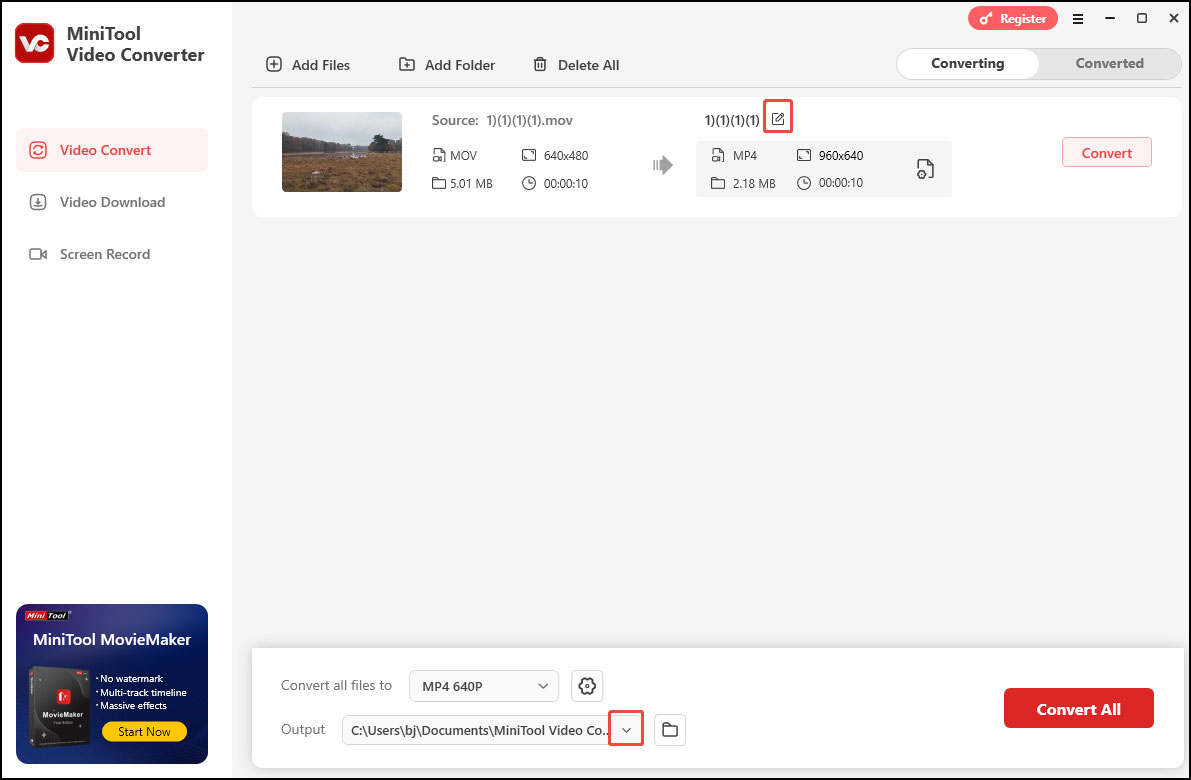This screenshot has width=1191, height=780.
Task: Open the gear settings beside MP4 640P
Action: (x=586, y=686)
